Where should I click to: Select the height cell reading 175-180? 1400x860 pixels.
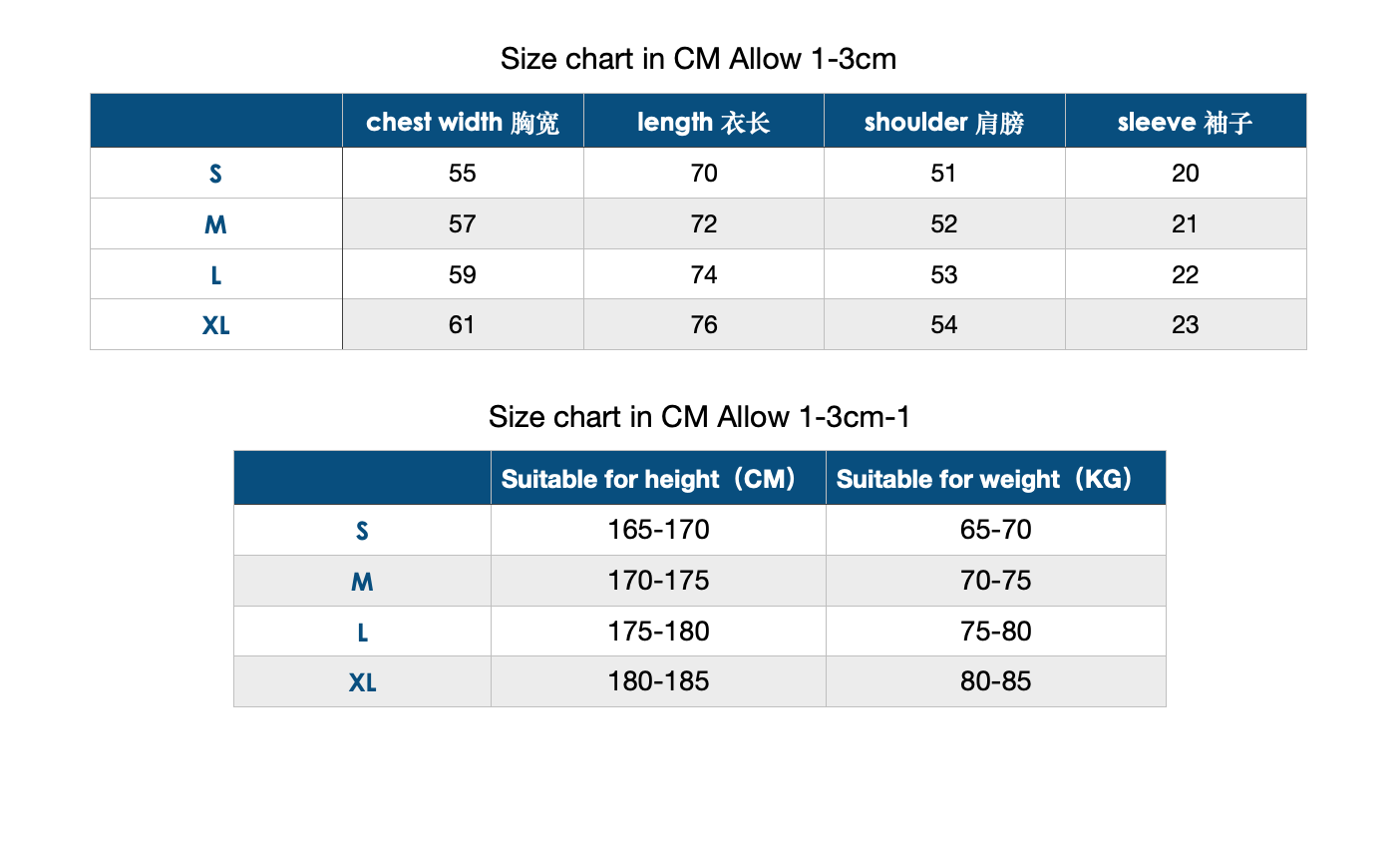click(x=658, y=632)
